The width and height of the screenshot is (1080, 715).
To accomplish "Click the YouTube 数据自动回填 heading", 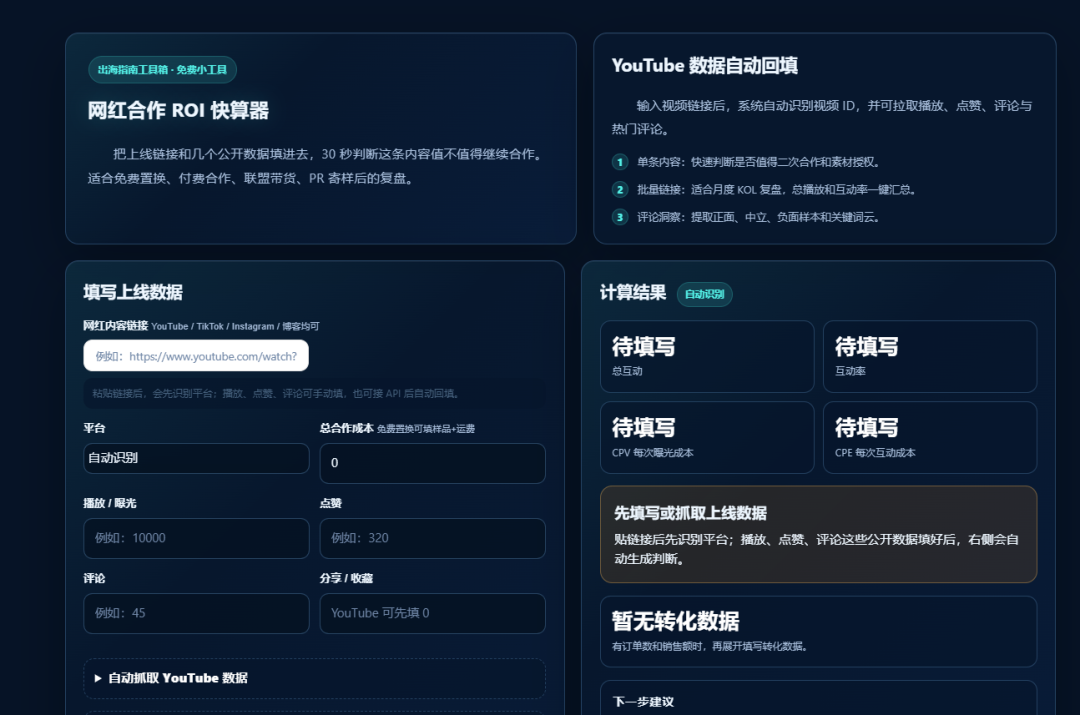I will click(x=705, y=65).
